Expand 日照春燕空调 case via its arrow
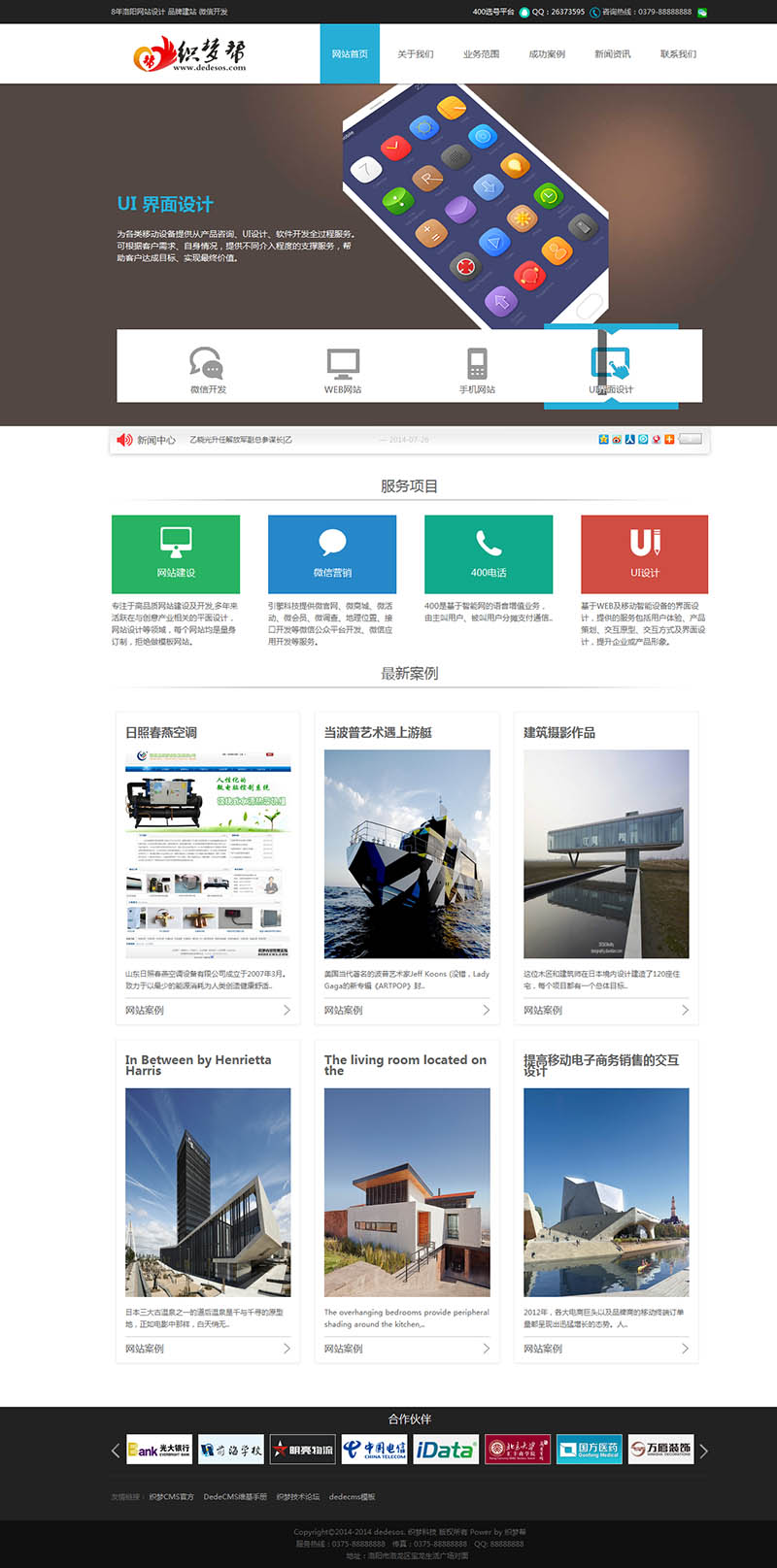The height and width of the screenshot is (1568, 777). [287, 1010]
